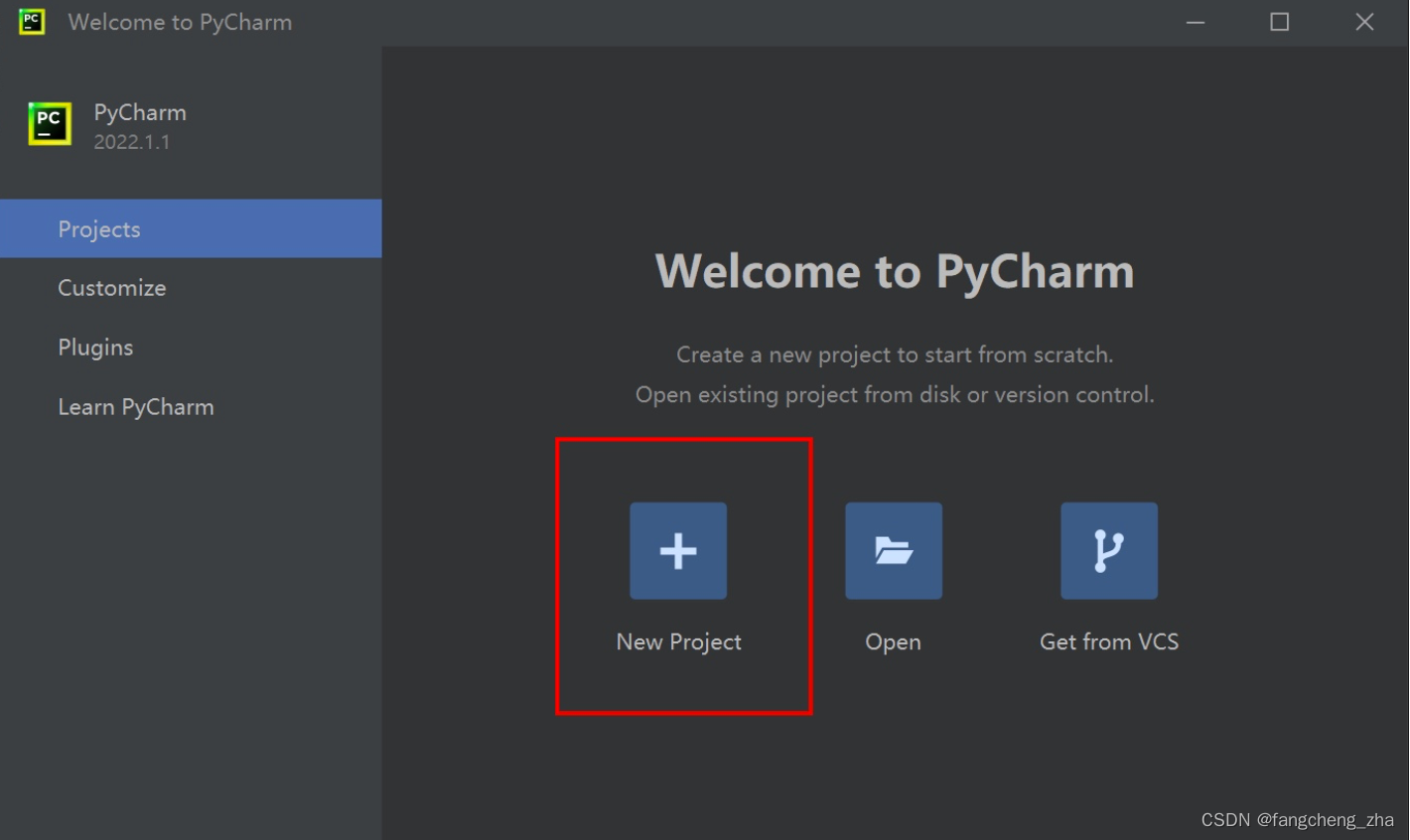Image resolution: width=1410 pixels, height=840 pixels.
Task: Click the PyCharm logo in the sidebar
Action: click(x=50, y=124)
